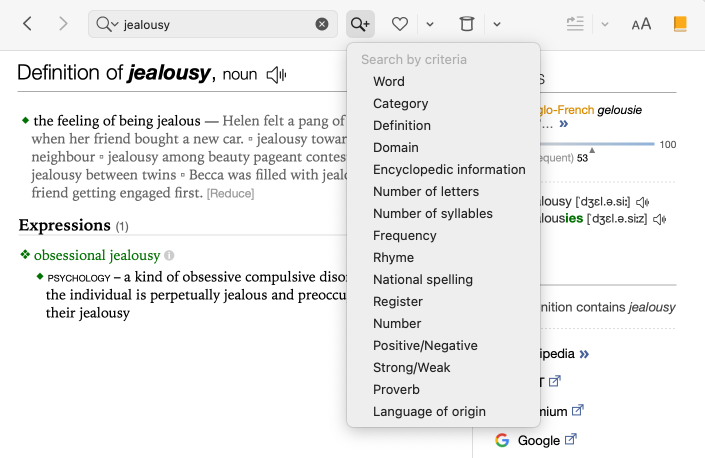Clear the jealousy search field
Viewport: 705px width, 458px height.
(322, 24)
